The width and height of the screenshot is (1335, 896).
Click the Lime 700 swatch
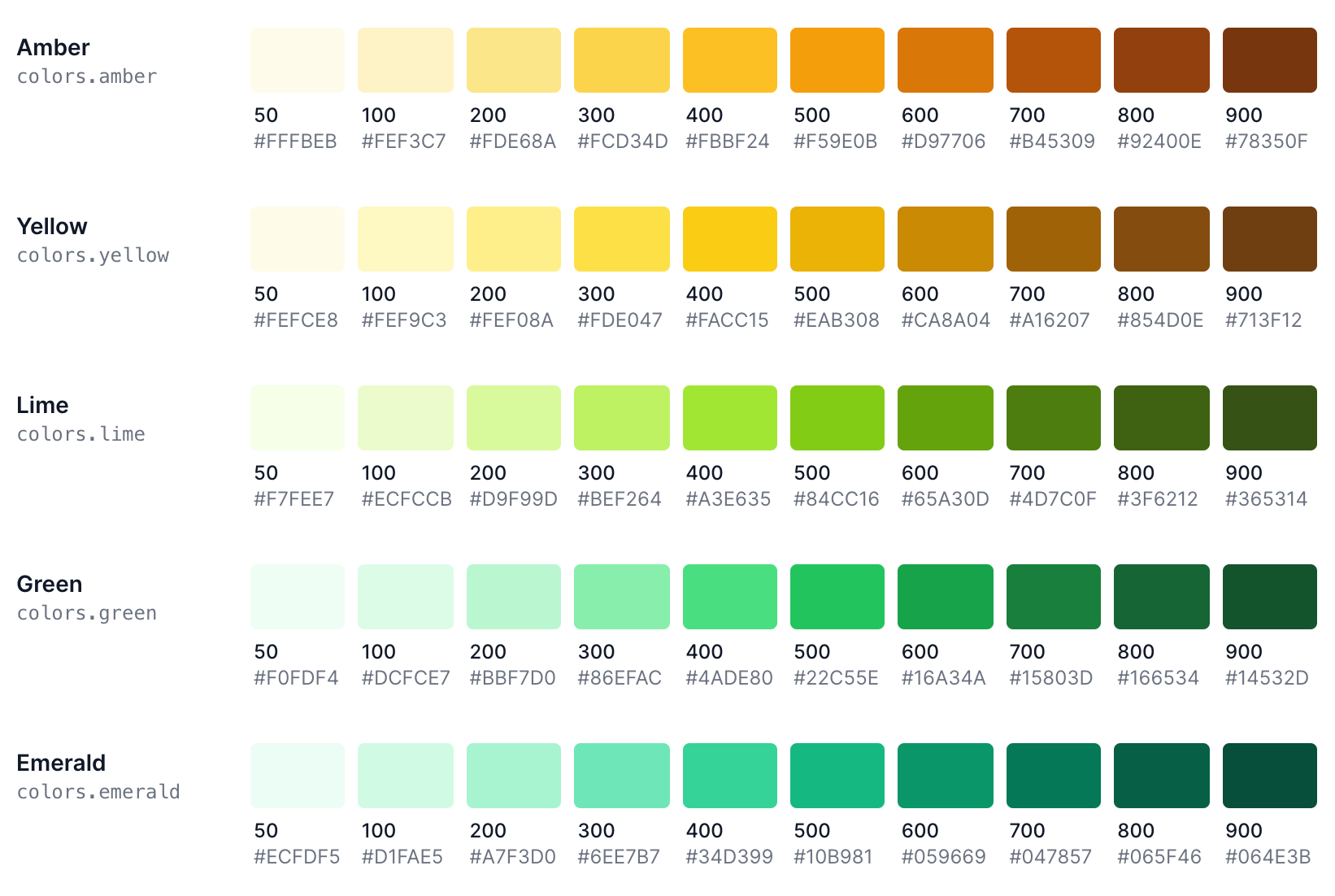point(1054,418)
